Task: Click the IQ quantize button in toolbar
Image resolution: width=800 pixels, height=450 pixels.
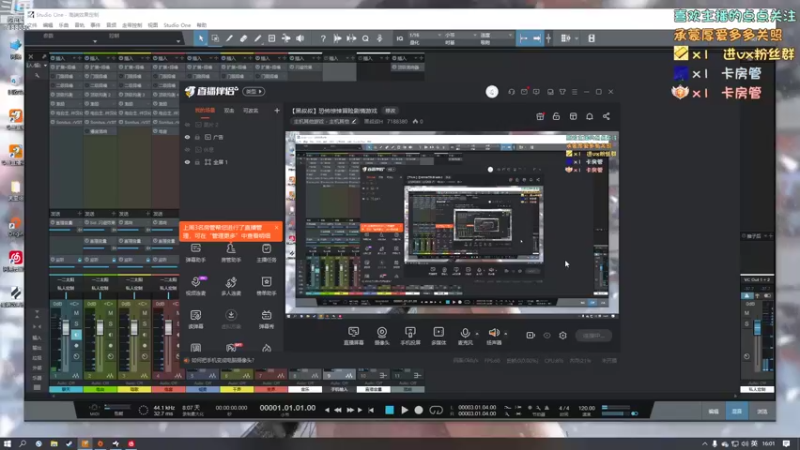Action: [399, 38]
